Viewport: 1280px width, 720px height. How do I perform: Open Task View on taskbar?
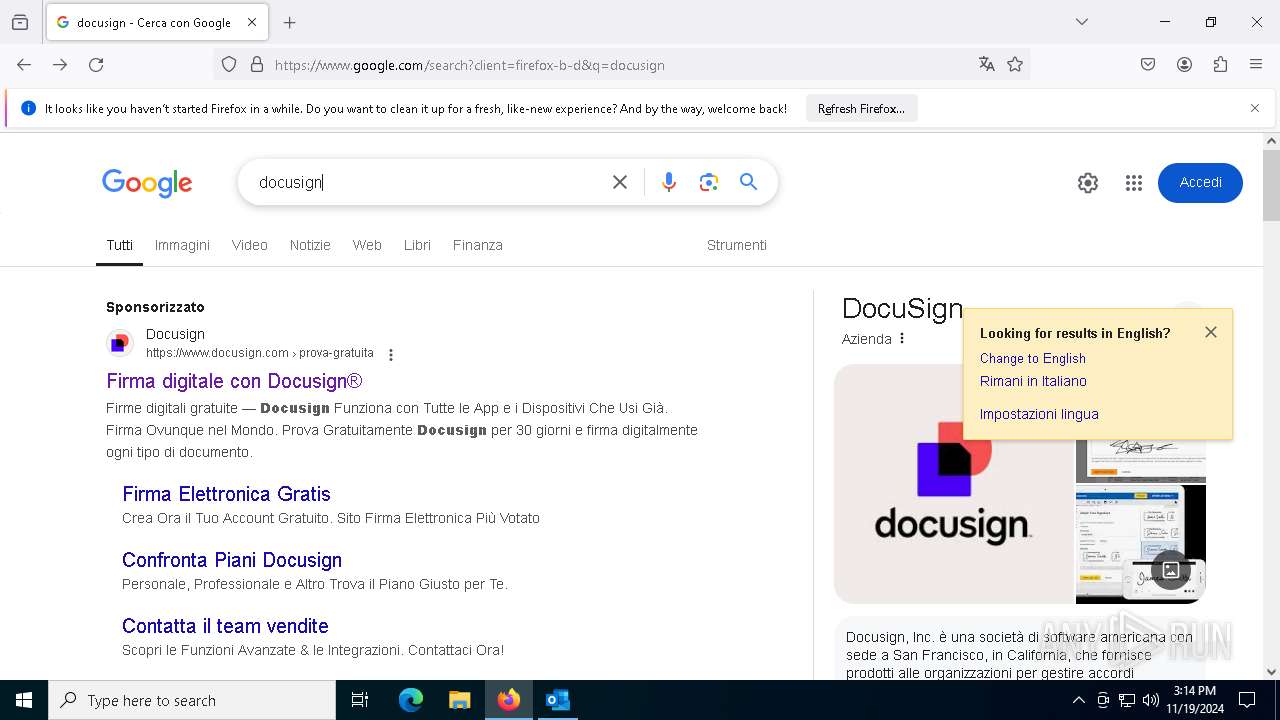click(x=360, y=700)
